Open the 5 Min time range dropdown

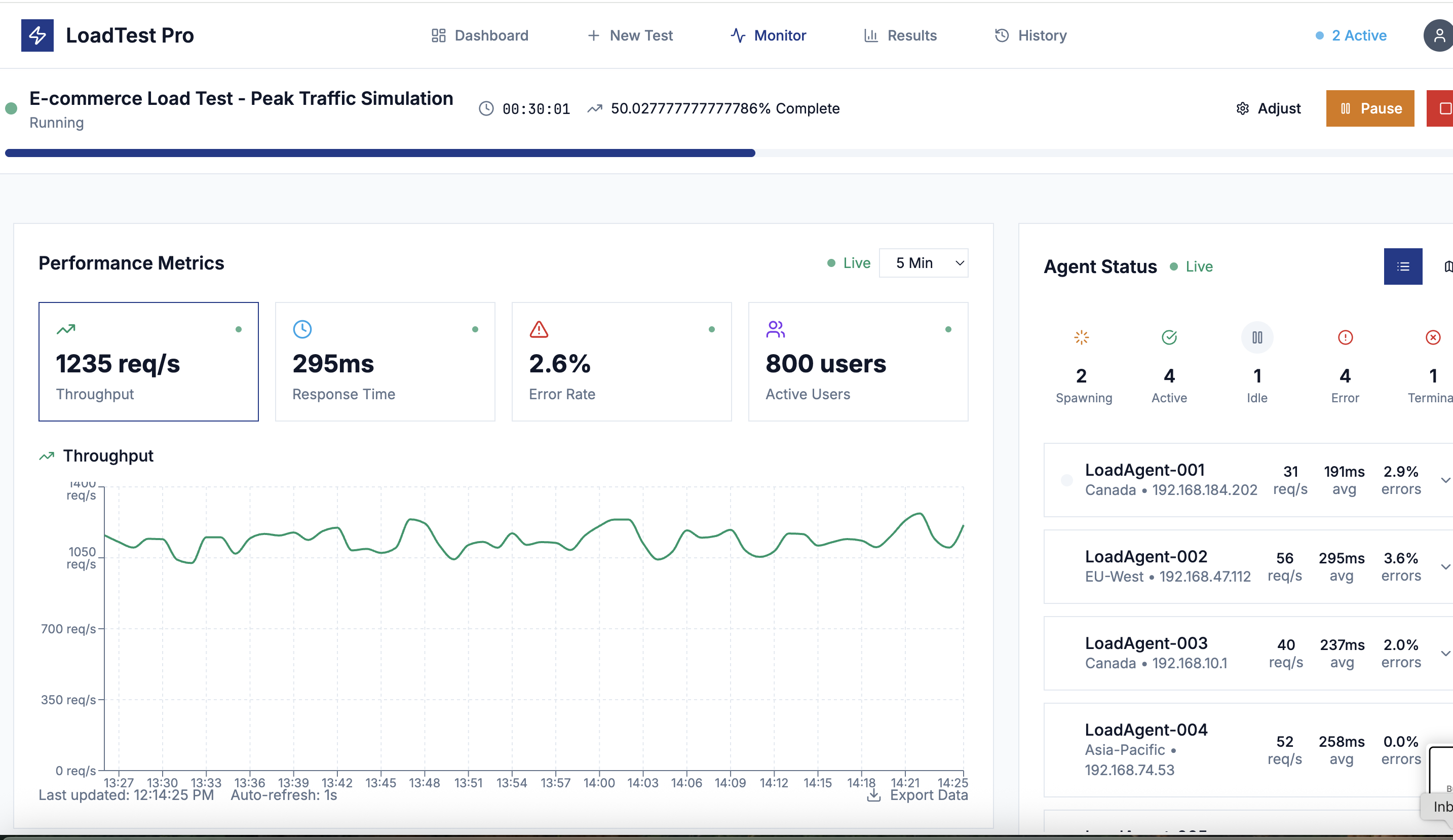pyautogui.click(x=923, y=263)
